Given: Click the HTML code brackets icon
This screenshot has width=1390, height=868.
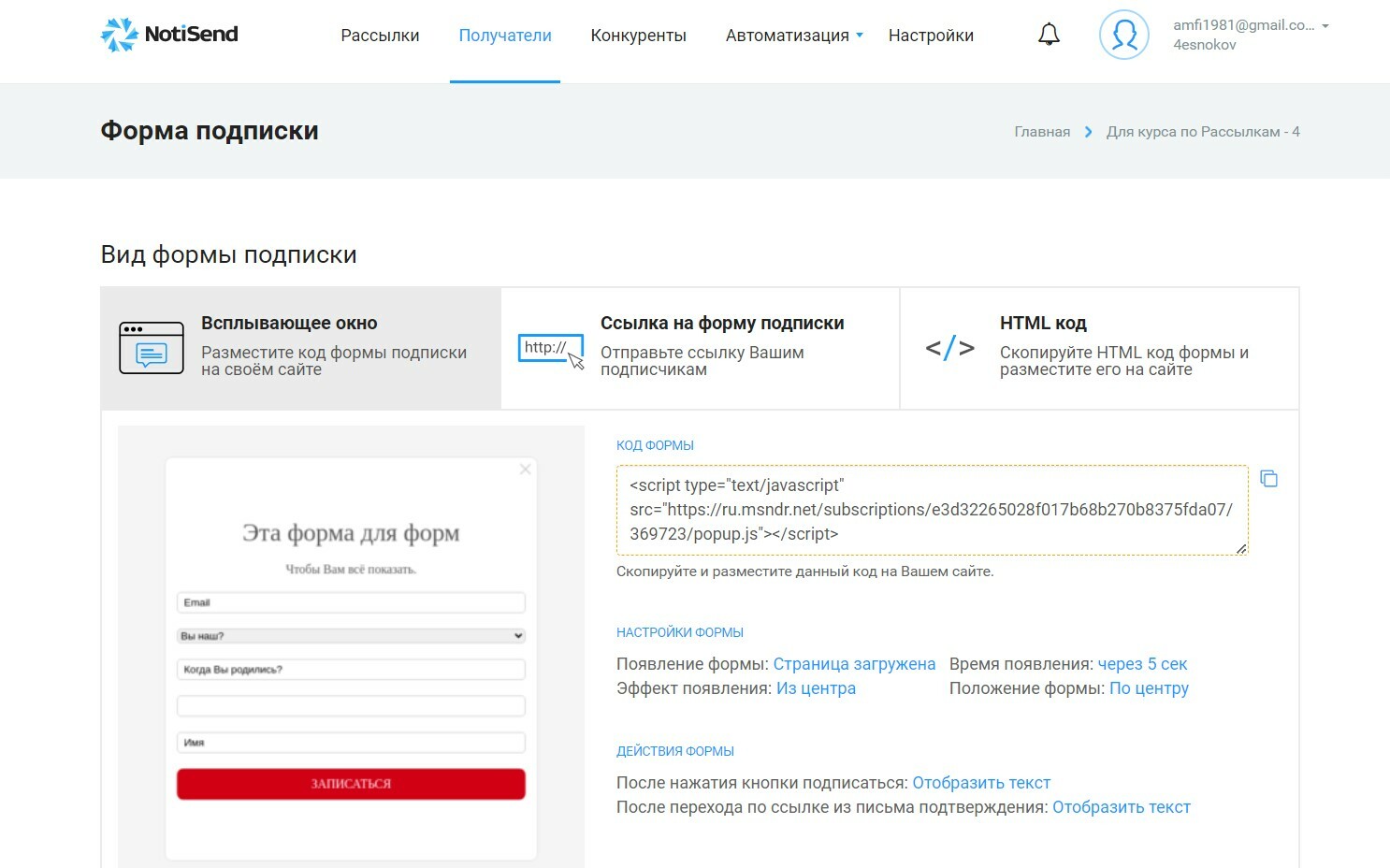Looking at the screenshot, I should (949, 348).
